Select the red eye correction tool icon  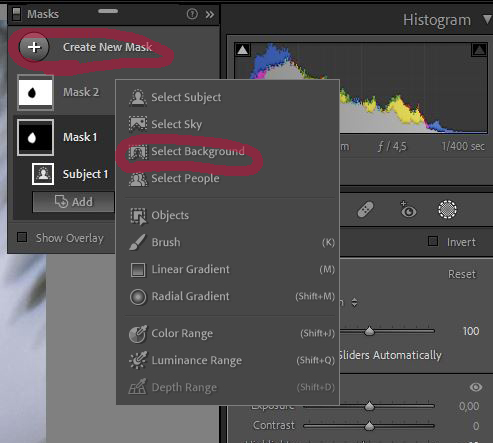click(x=408, y=210)
